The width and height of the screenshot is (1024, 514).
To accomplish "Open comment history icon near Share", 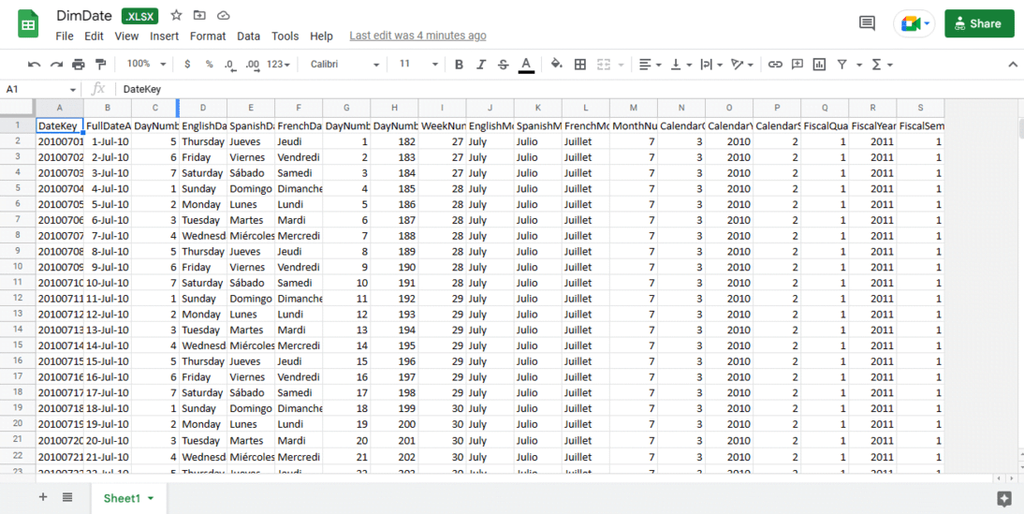I will 867,24.
